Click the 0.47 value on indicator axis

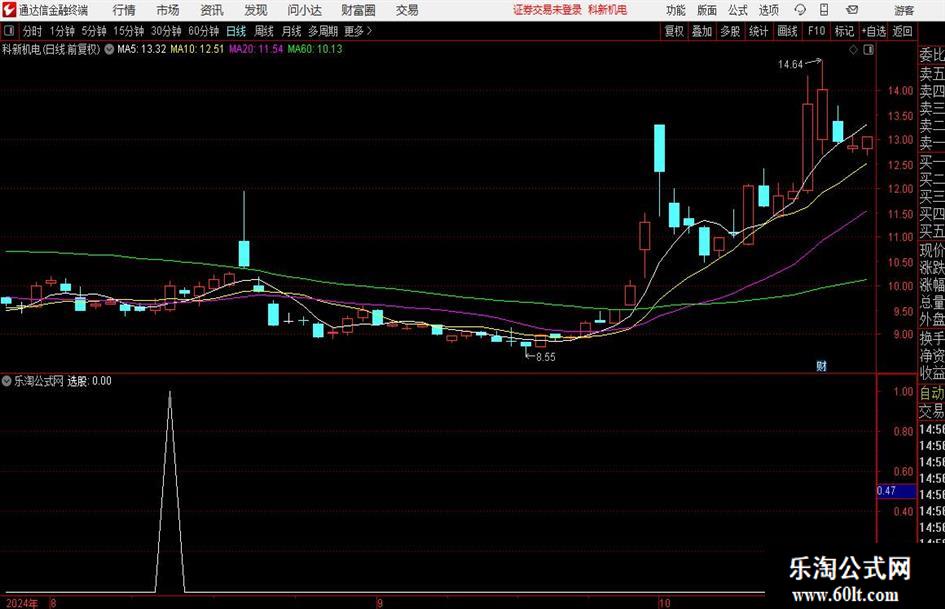point(896,491)
